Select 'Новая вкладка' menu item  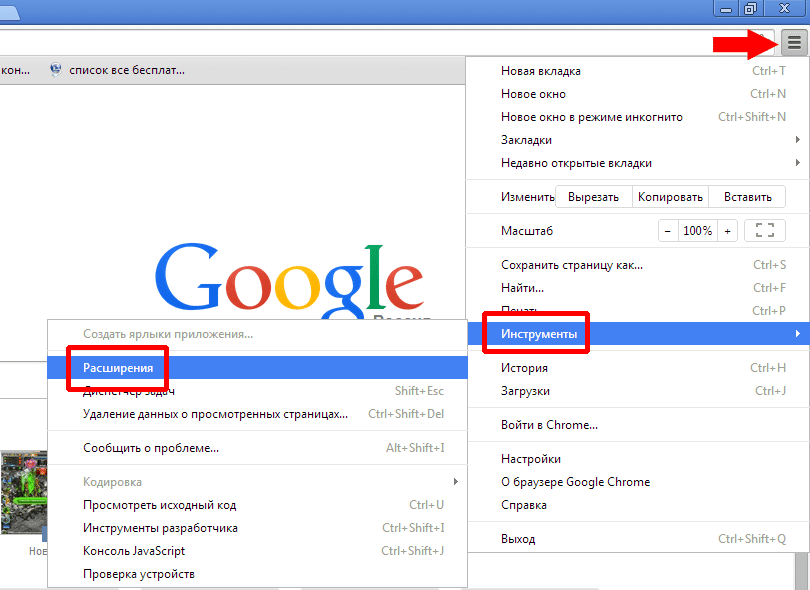(638, 71)
